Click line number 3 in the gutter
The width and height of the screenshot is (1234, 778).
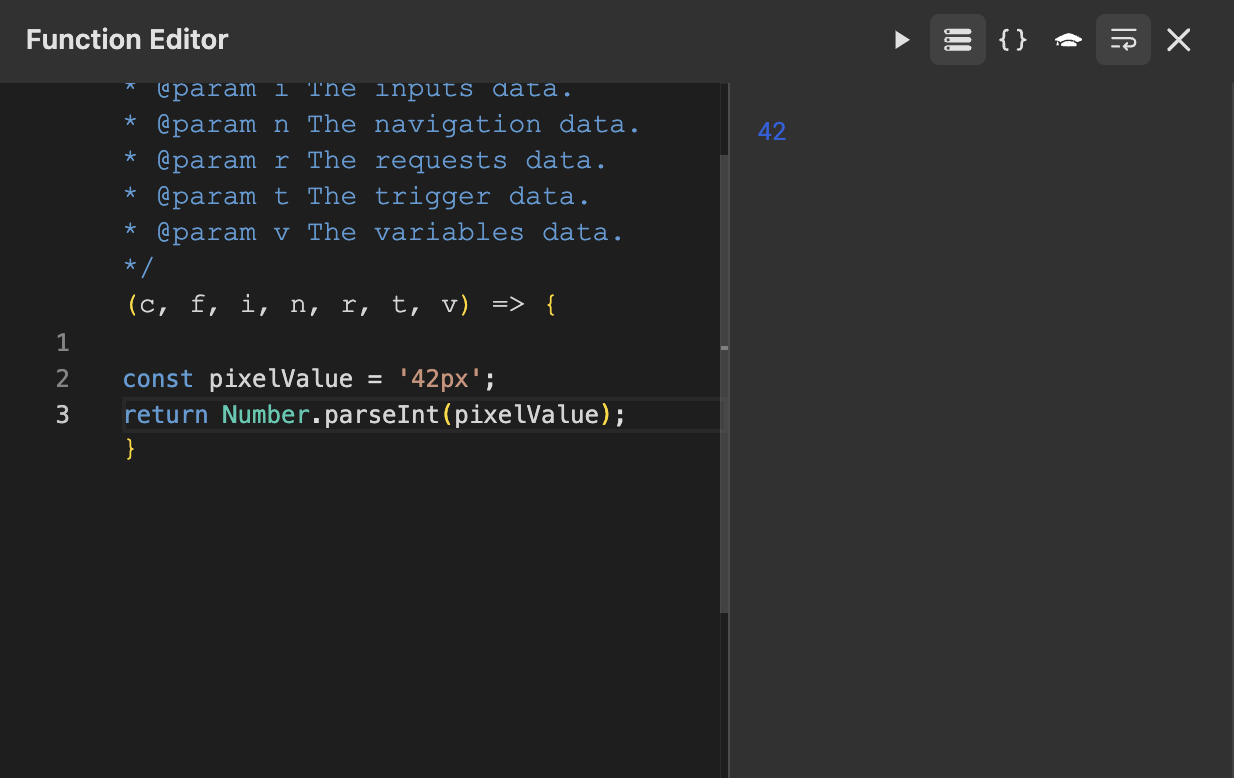click(x=63, y=415)
